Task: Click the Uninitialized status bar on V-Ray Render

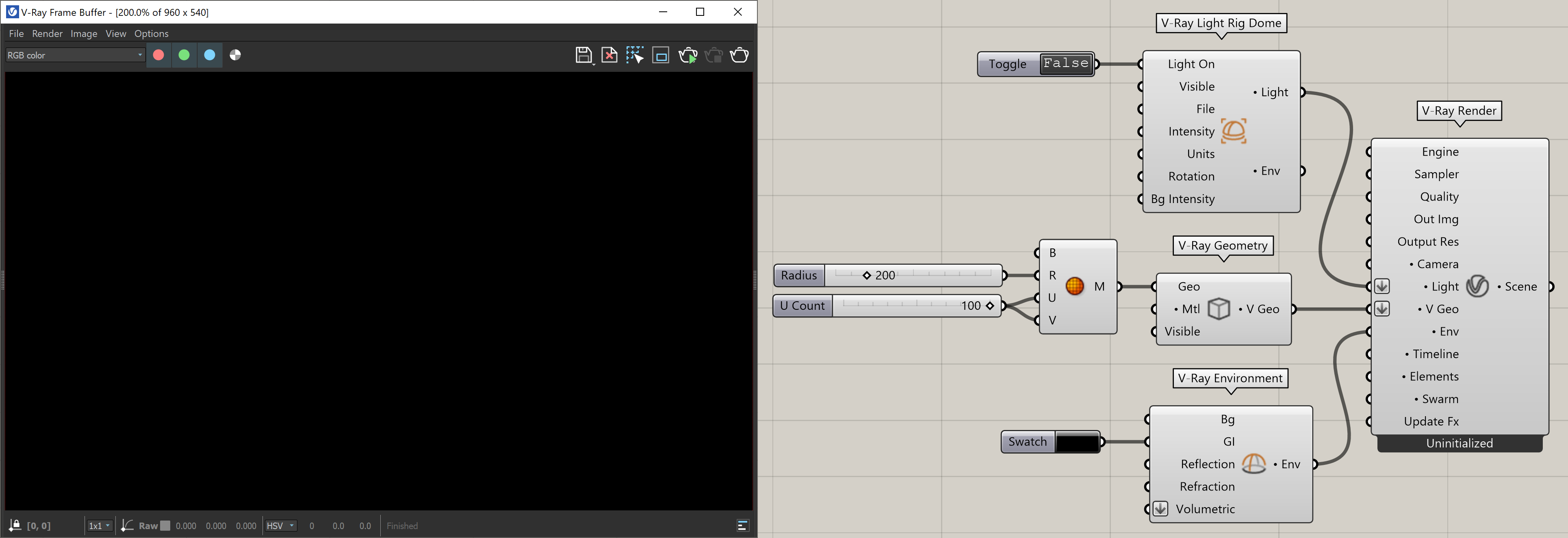Action: point(1460,443)
